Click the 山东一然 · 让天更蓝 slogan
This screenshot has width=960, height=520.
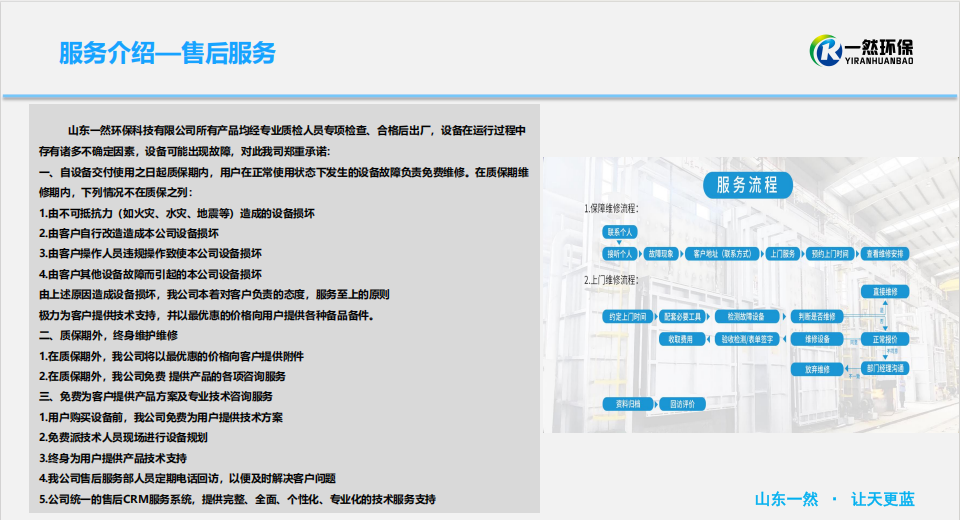pos(834,499)
